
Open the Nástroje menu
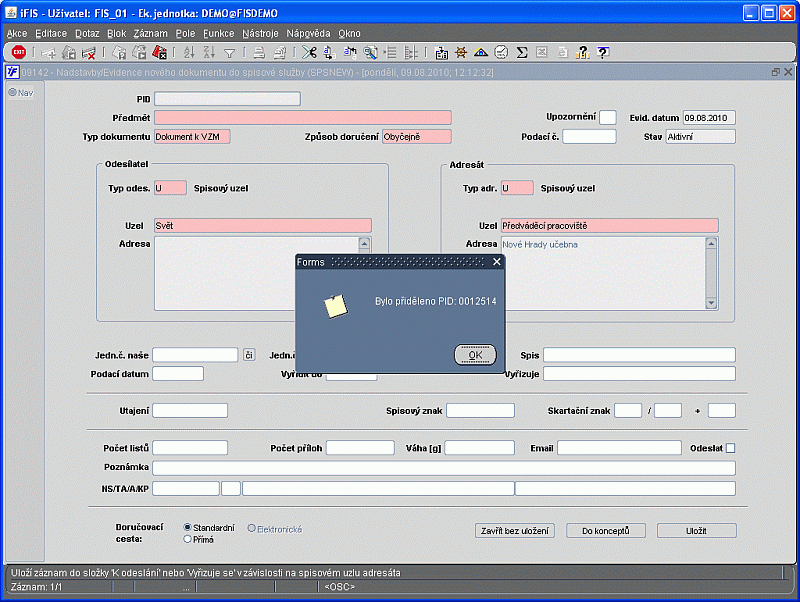[260, 34]
